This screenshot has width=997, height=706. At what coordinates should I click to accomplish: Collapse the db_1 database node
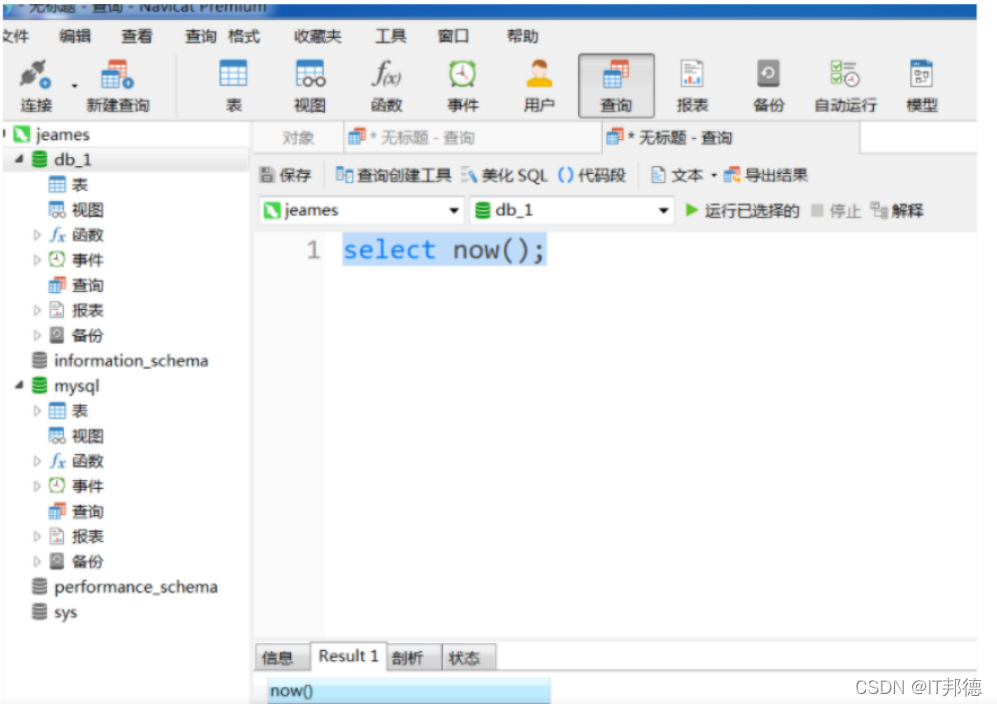point(19,159)
